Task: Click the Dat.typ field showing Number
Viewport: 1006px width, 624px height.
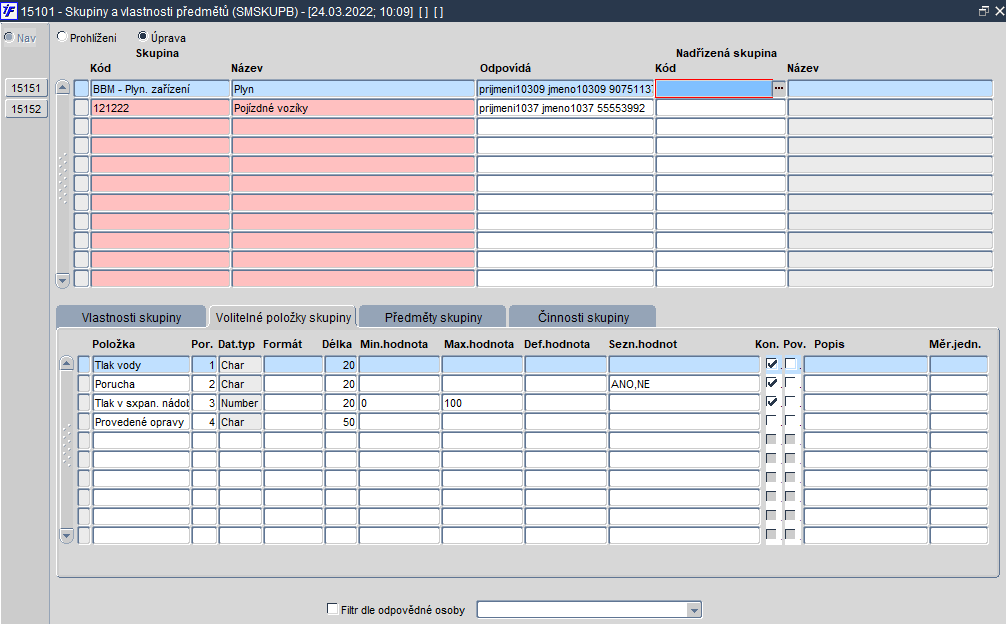Action: click(240, 403)
